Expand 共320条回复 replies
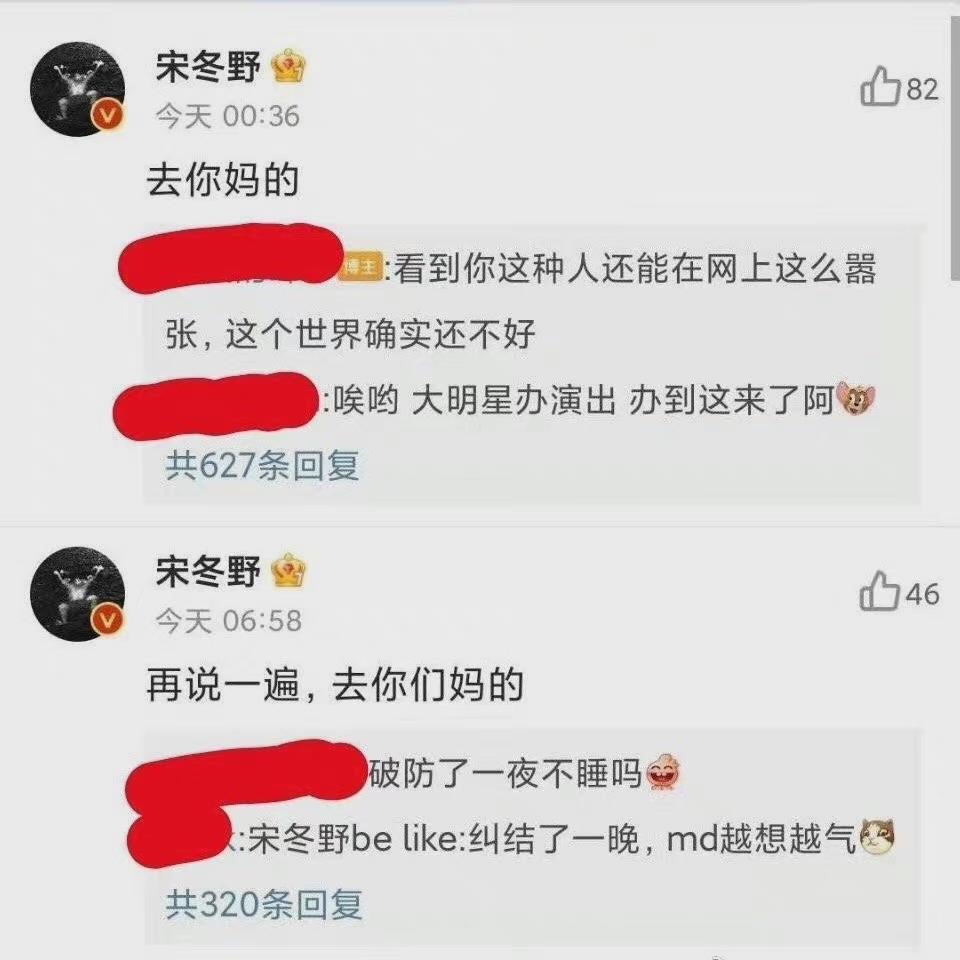This screenshot has width=960, height=960. tap(264, 904)
